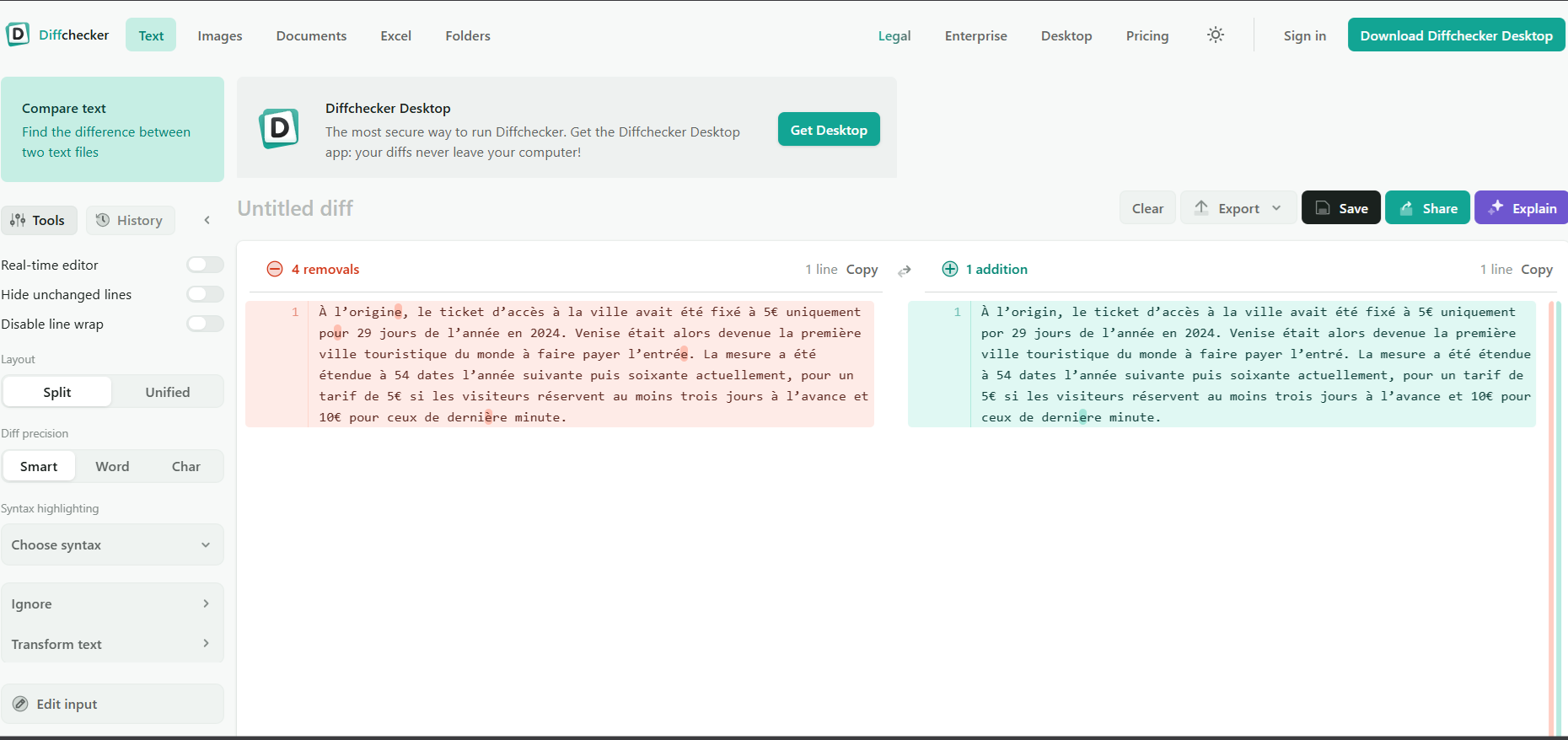
Task: Click the Diffchecker logo icon
Action: coord(18,35)
